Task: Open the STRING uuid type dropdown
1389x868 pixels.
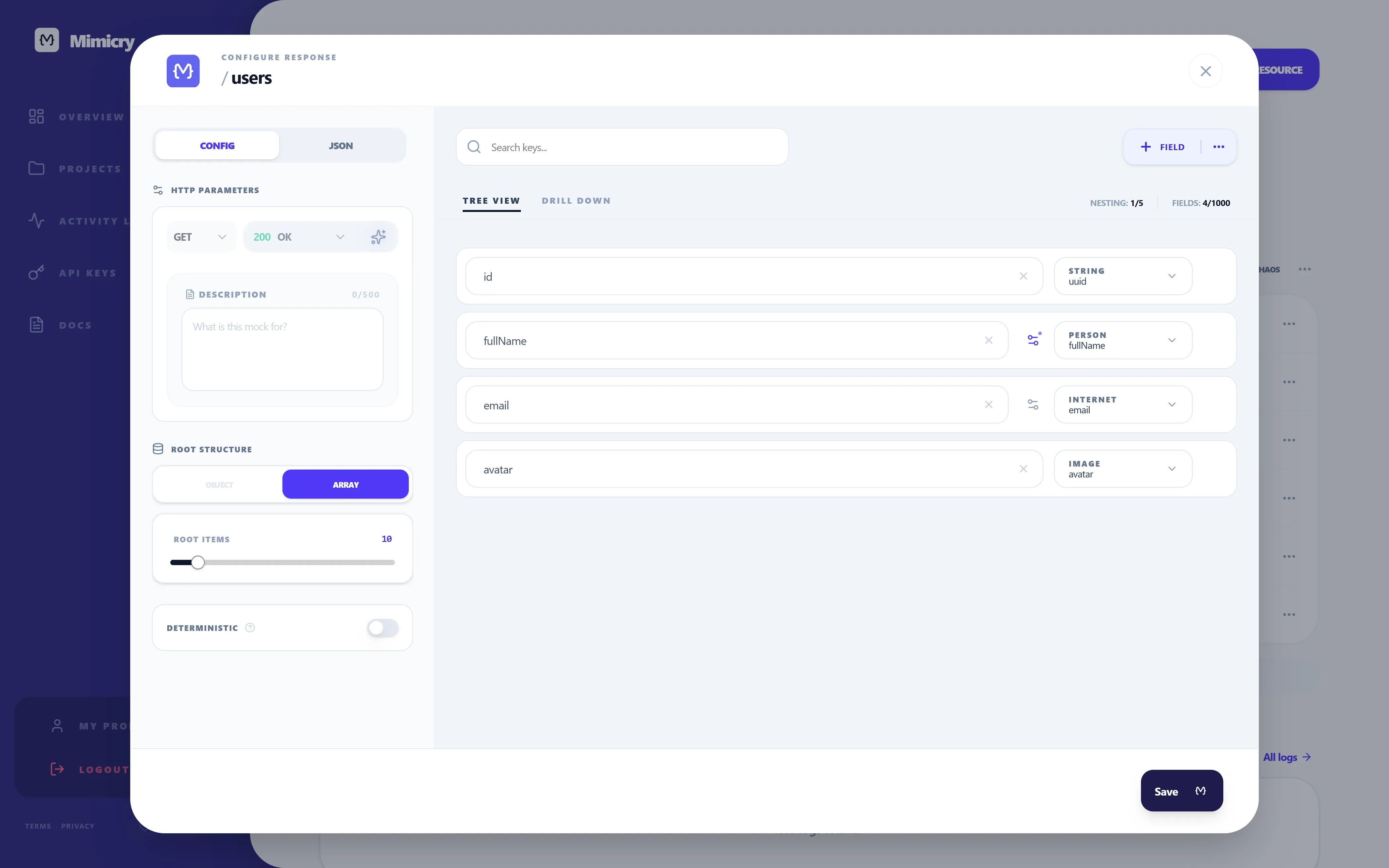Action: coord(1123,276)
